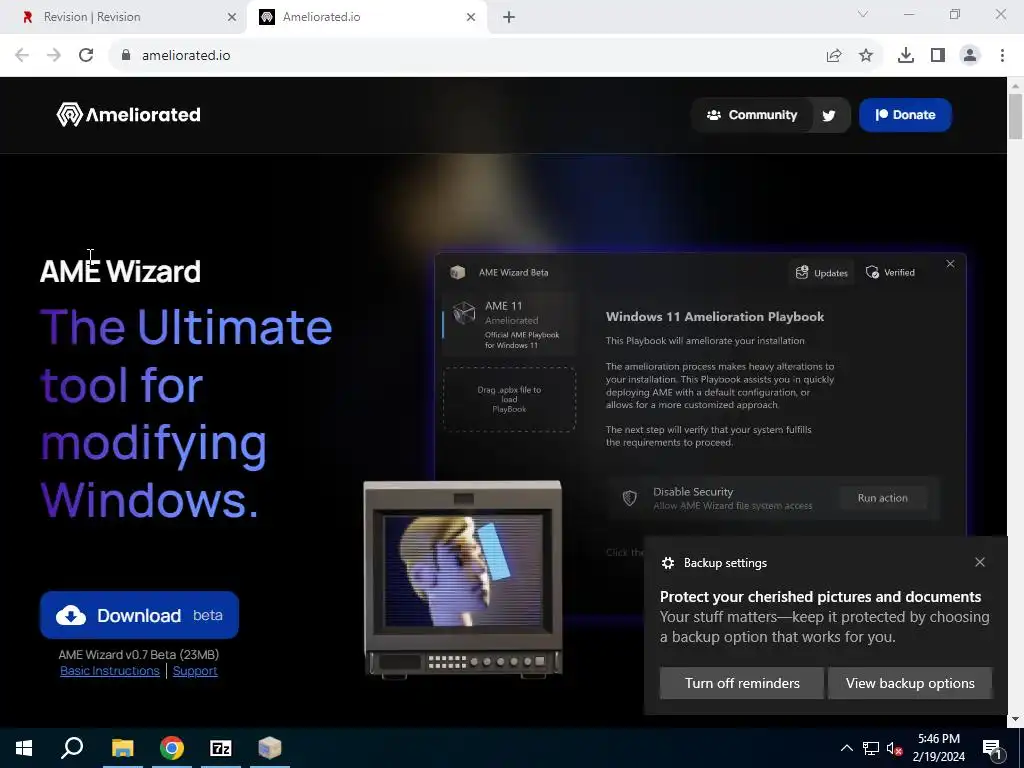Open Chrome's three-dot menu
Image resolution: width=1024 pixels, height=768 pixels.
(x=1002, y=56)
